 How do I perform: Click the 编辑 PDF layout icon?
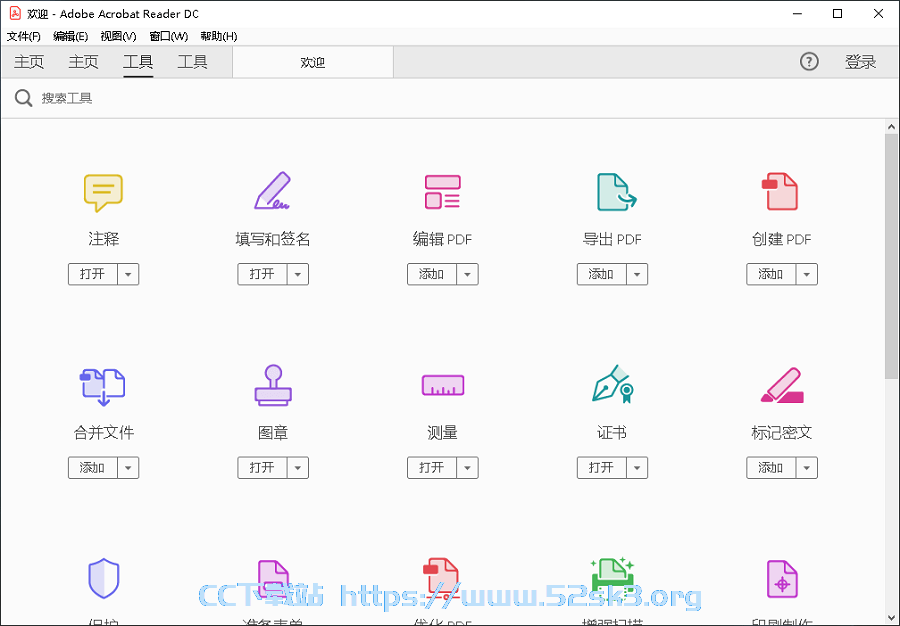pos(443,192)
